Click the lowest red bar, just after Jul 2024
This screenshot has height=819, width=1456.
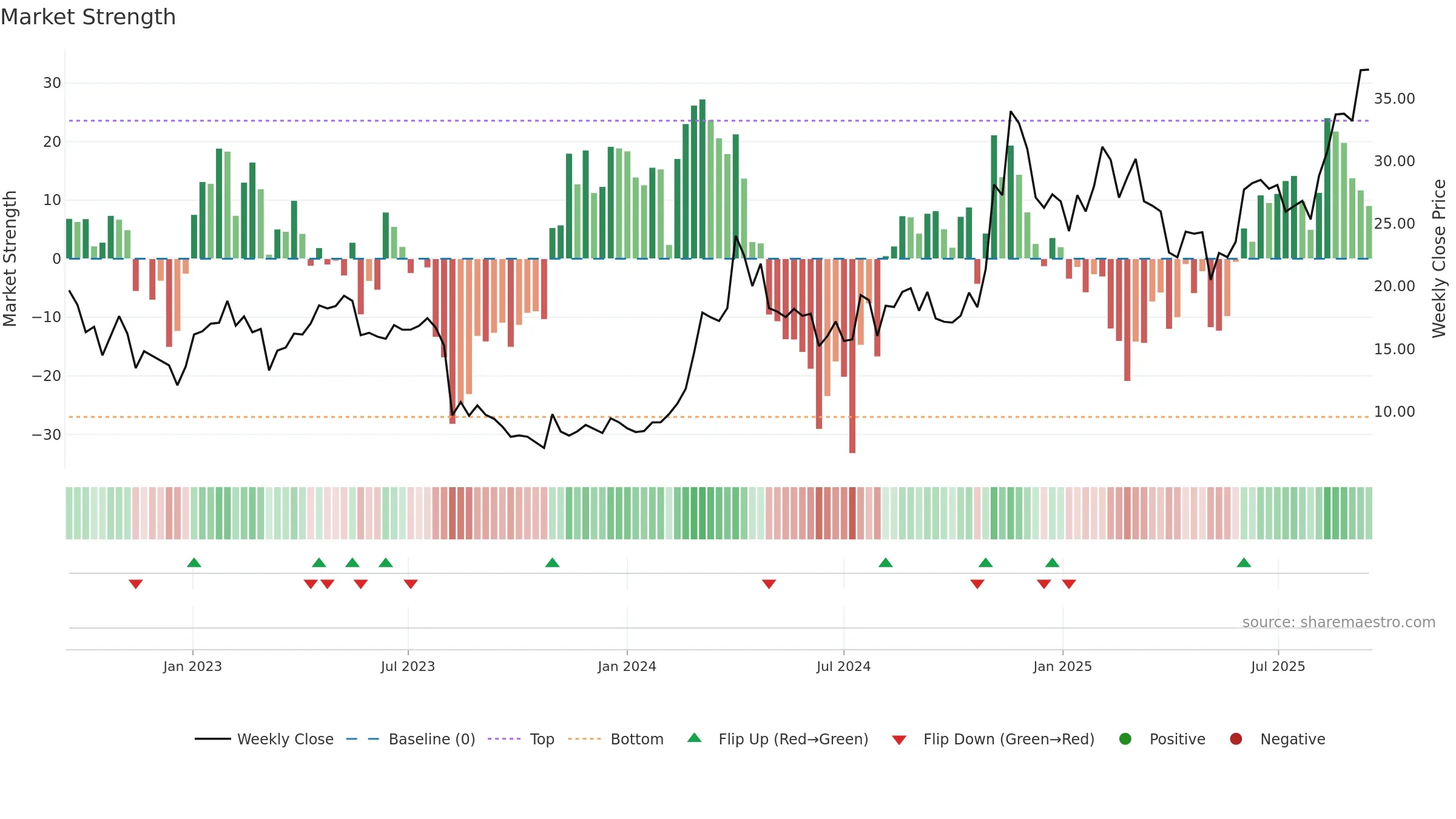coord(852,356)
